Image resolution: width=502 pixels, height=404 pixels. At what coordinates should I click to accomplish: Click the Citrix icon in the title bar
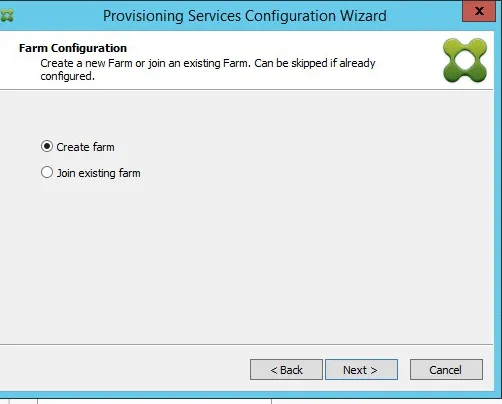point(7,15)
